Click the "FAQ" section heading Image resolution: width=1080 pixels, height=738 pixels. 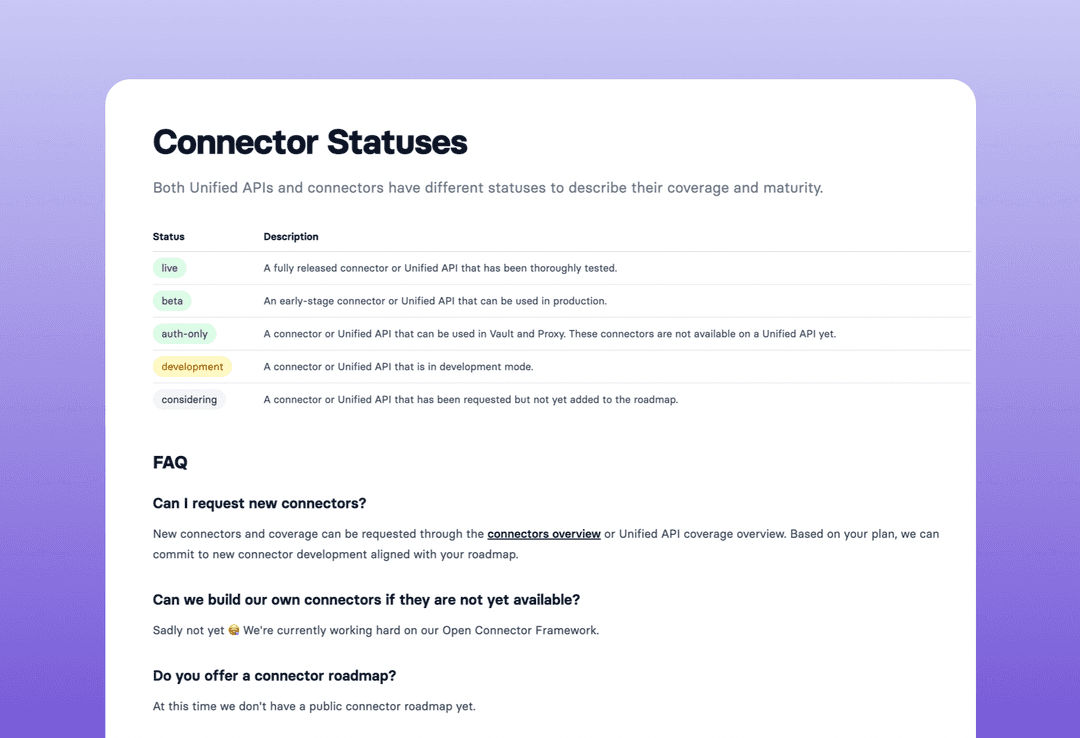pos(170,463)
